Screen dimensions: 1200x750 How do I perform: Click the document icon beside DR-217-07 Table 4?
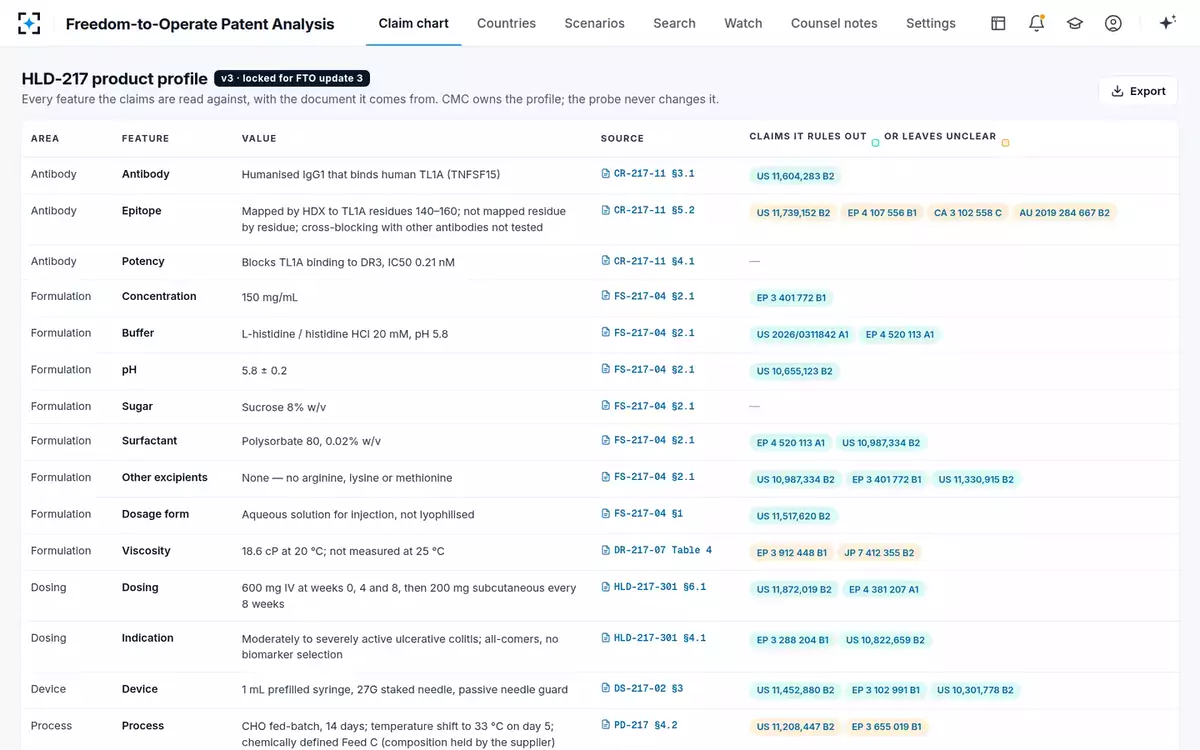click(x=606, y=551)
